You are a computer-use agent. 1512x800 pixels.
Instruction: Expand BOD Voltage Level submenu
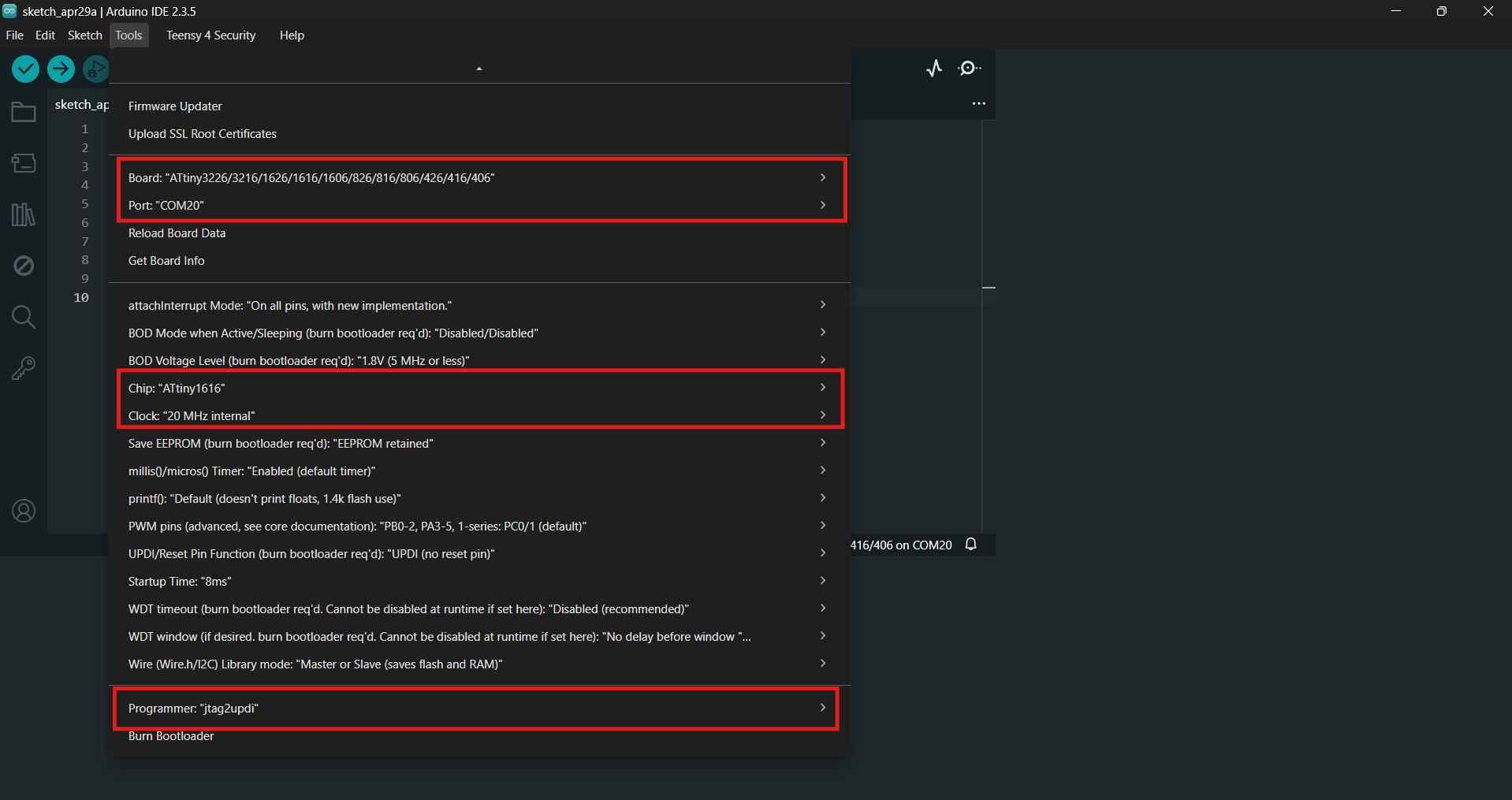pyautogui.click(x=479, y=361)
